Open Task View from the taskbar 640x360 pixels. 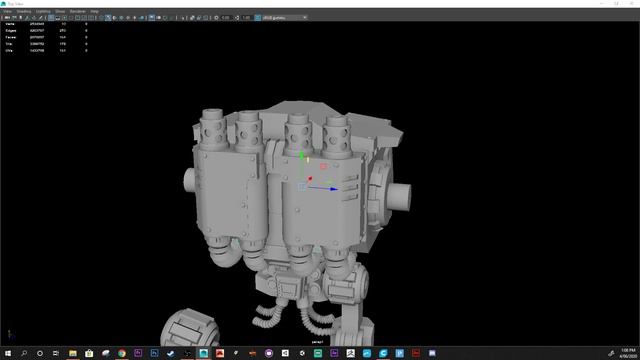[56, 353]
